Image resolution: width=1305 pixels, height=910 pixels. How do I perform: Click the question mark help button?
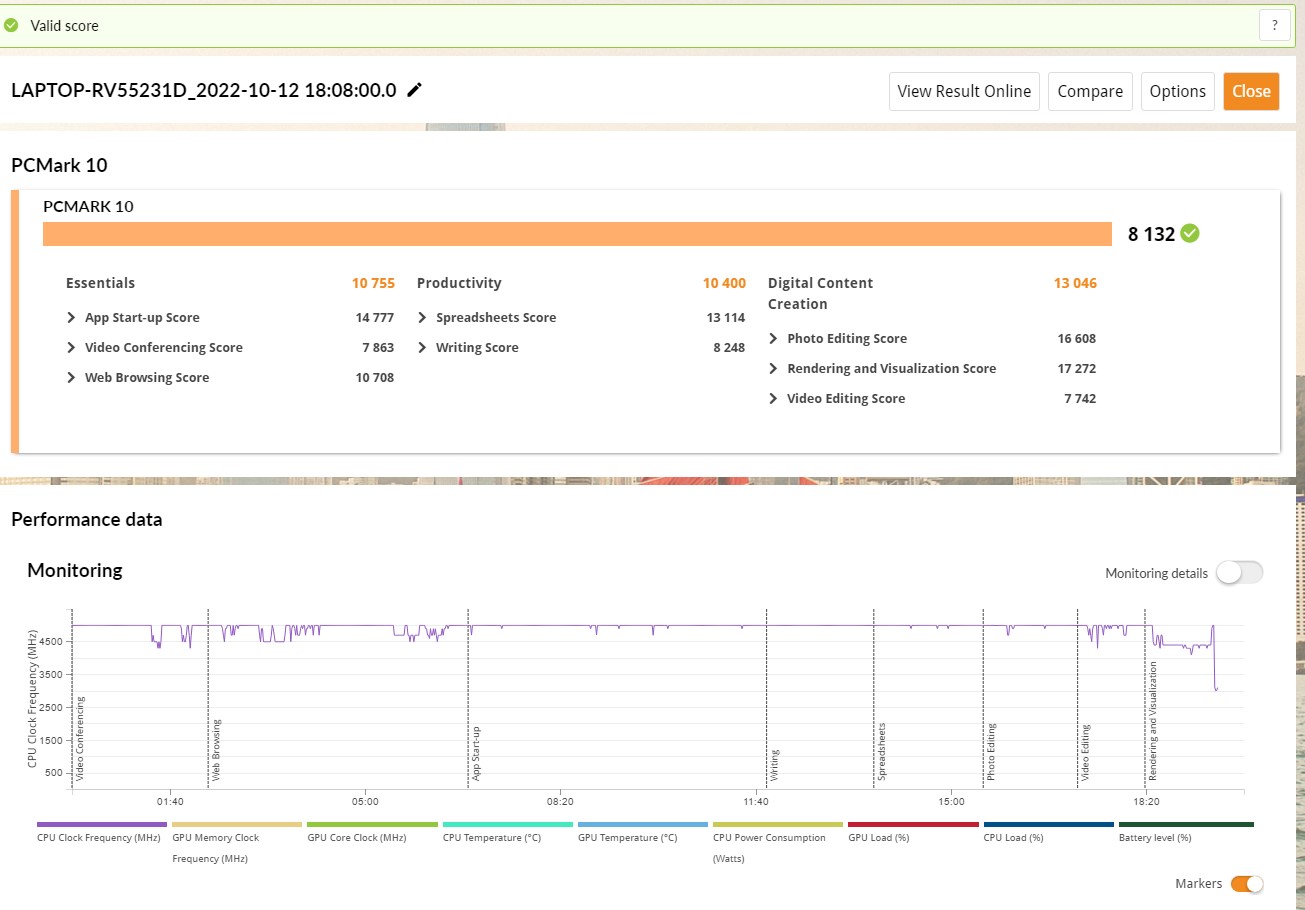coord(1274,26)
